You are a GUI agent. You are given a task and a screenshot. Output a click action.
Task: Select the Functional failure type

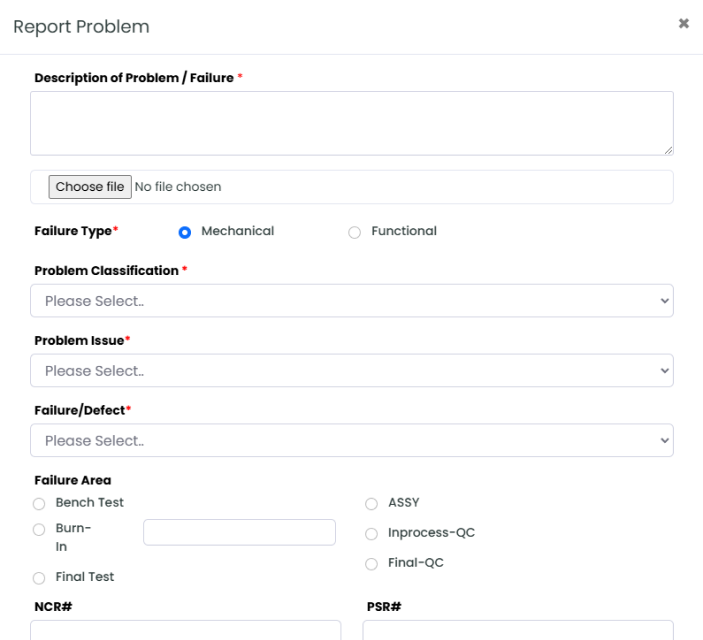pos(354,232)
